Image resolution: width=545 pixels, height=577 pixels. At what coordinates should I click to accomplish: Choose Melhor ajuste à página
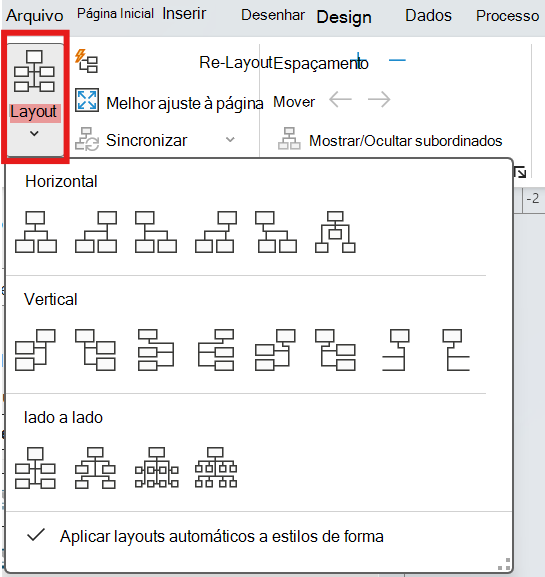(x=184, y=103)
